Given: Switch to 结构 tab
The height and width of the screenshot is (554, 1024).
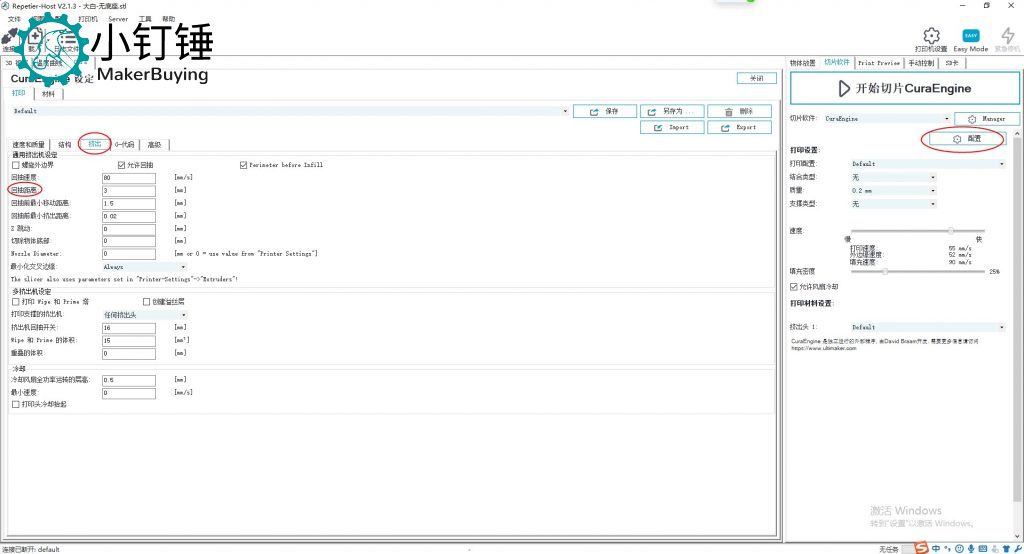Looking at the screenshot, I should pos(65,144).
